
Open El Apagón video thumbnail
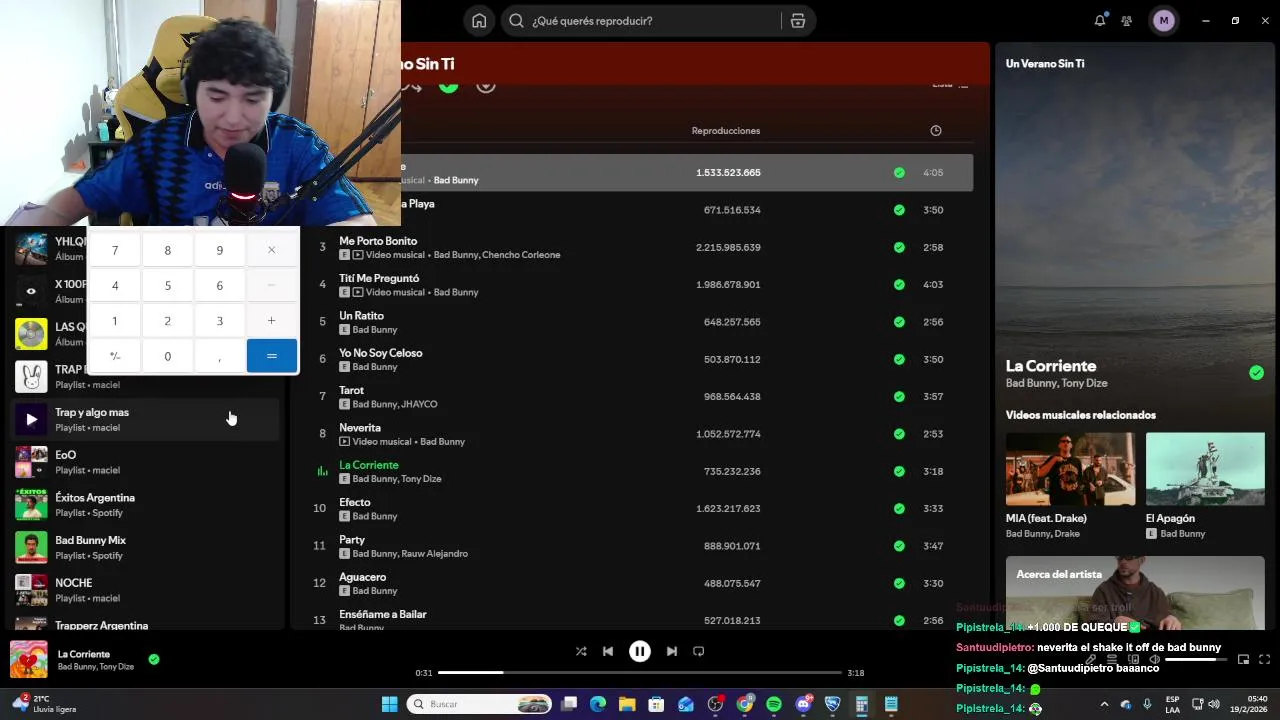1205,469
